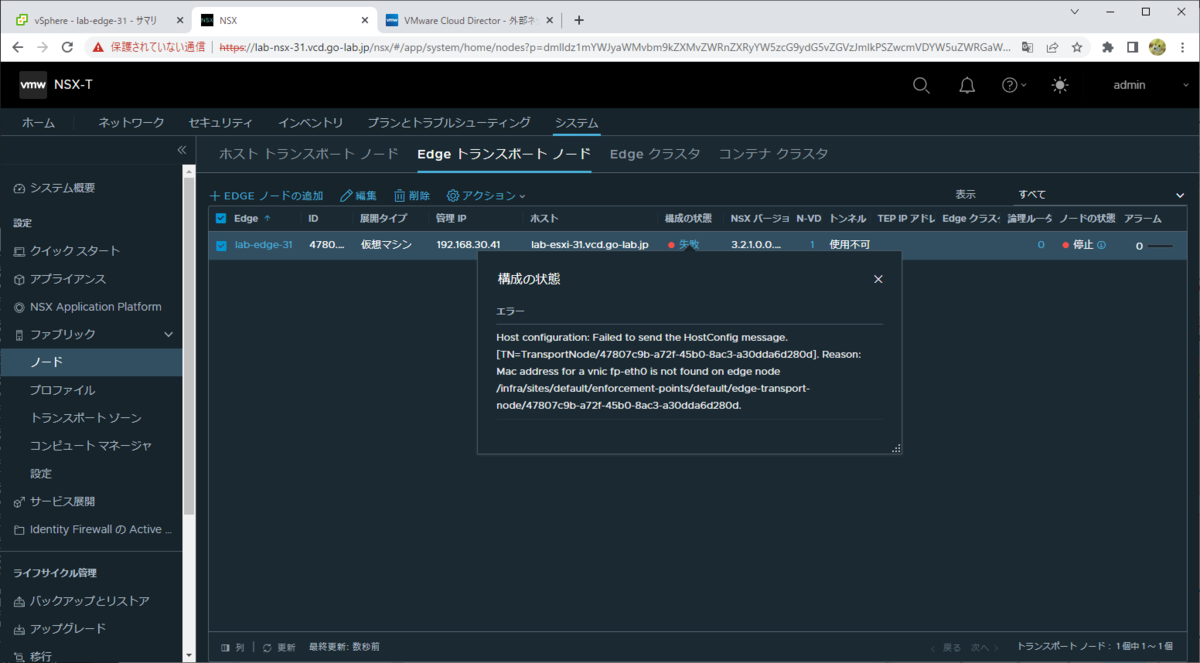Click the vmw NSX-T logo
Viewport: 1200px width, 663px height.
tap(56, 85)
